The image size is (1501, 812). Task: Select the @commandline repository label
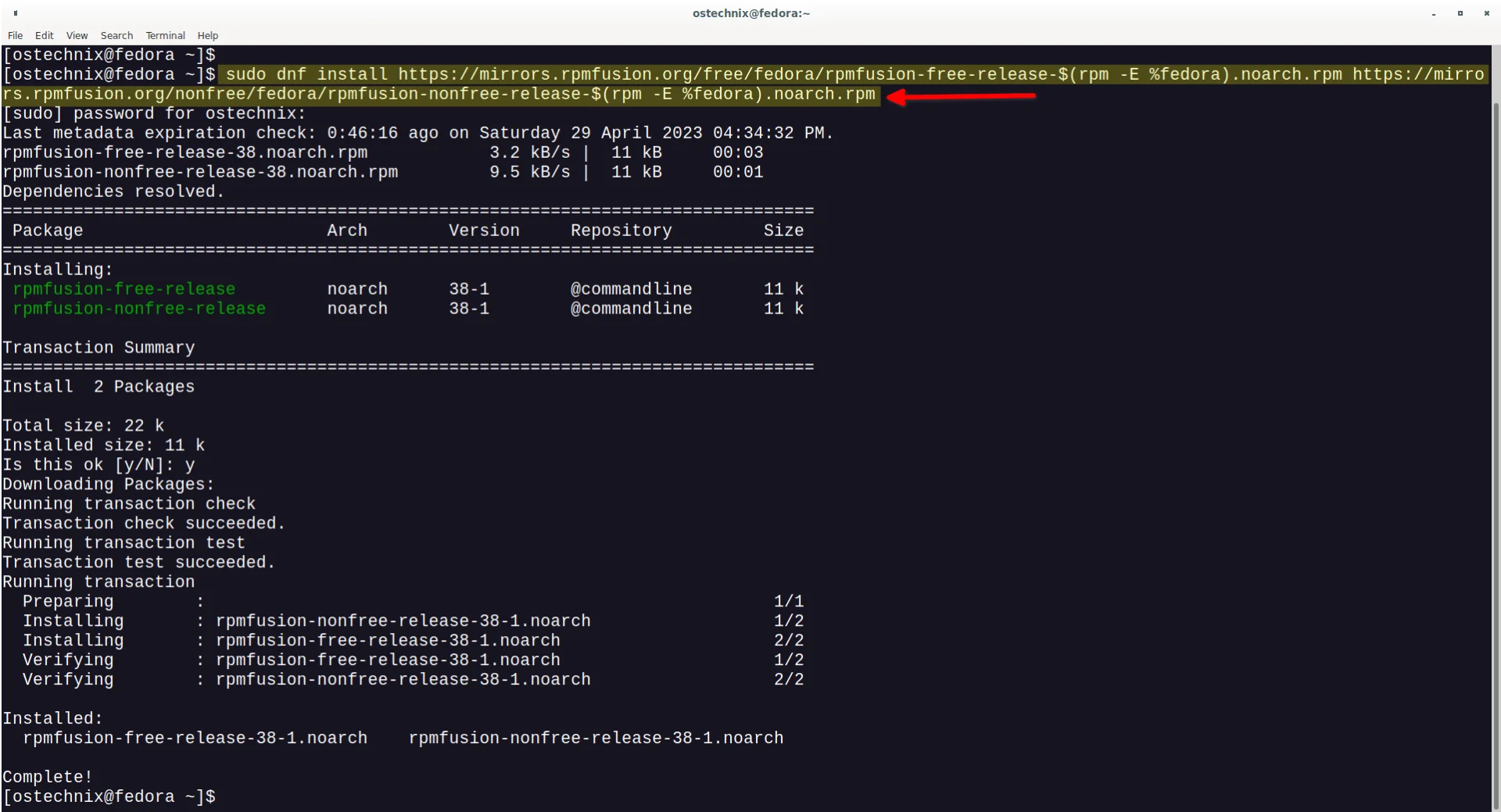pos(630,288)
